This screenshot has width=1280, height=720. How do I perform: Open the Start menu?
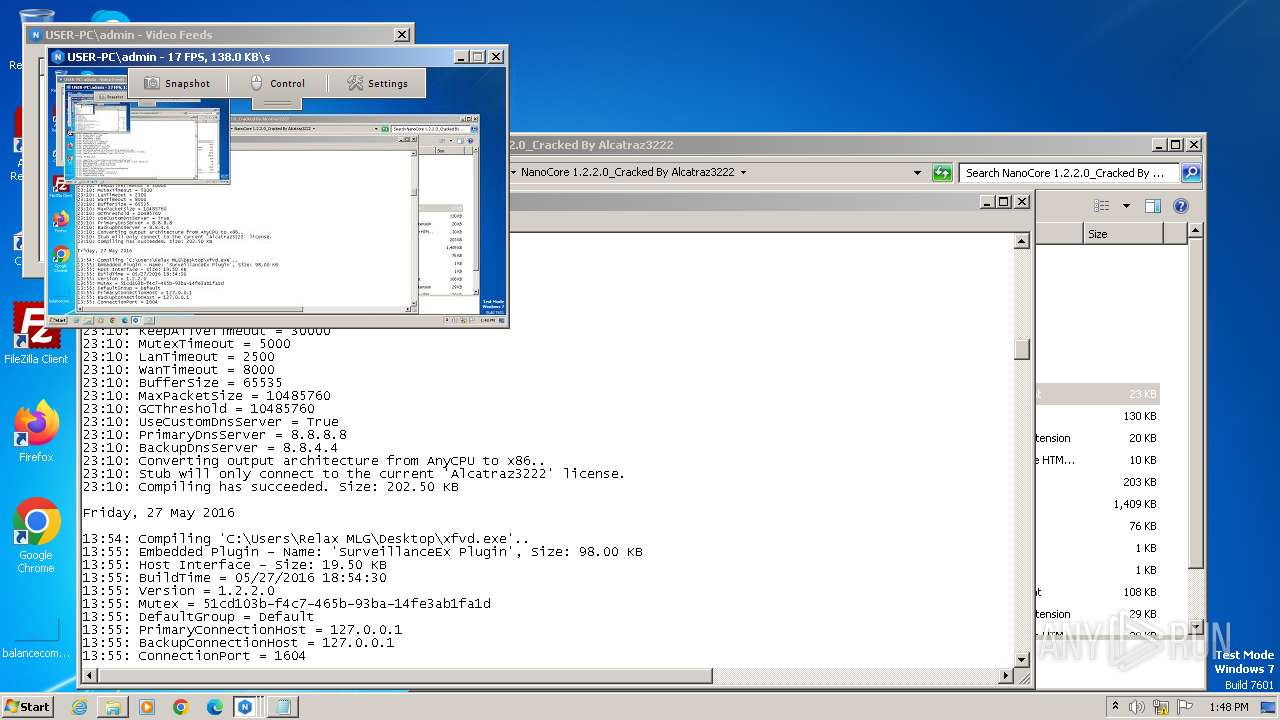[x=27, y=706]
